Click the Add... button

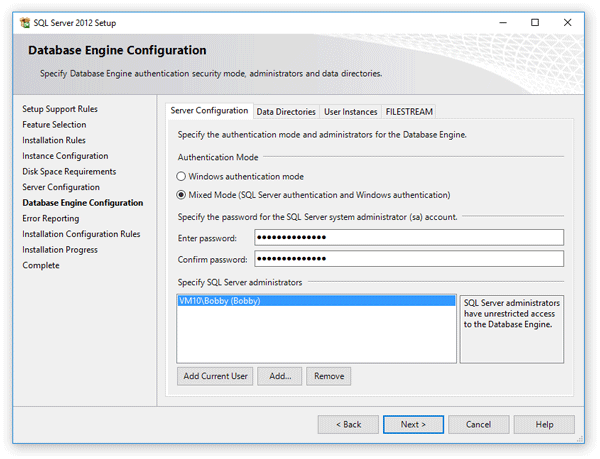point(280,376)
